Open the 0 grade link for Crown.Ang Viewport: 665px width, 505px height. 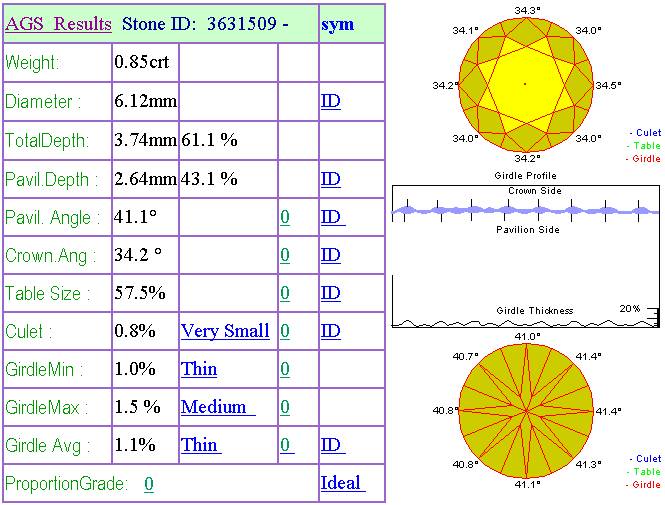pyautogui.click(x=285, y=255)
